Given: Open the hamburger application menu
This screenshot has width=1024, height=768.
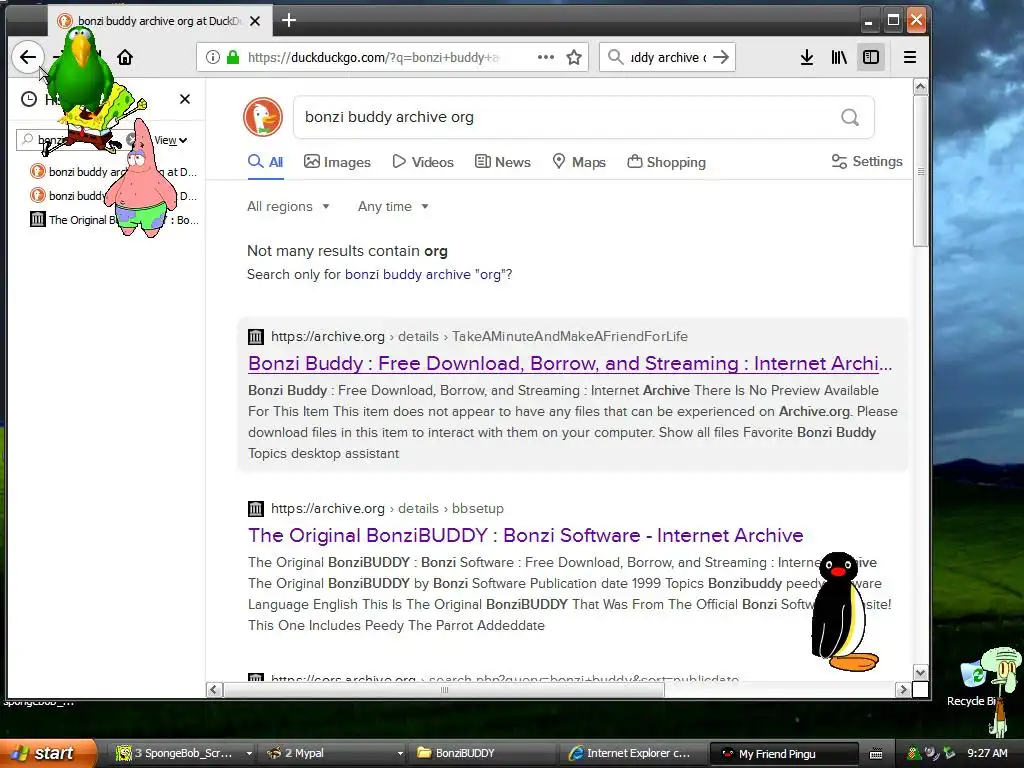Looking at the screenshot, I should point(910,57).
